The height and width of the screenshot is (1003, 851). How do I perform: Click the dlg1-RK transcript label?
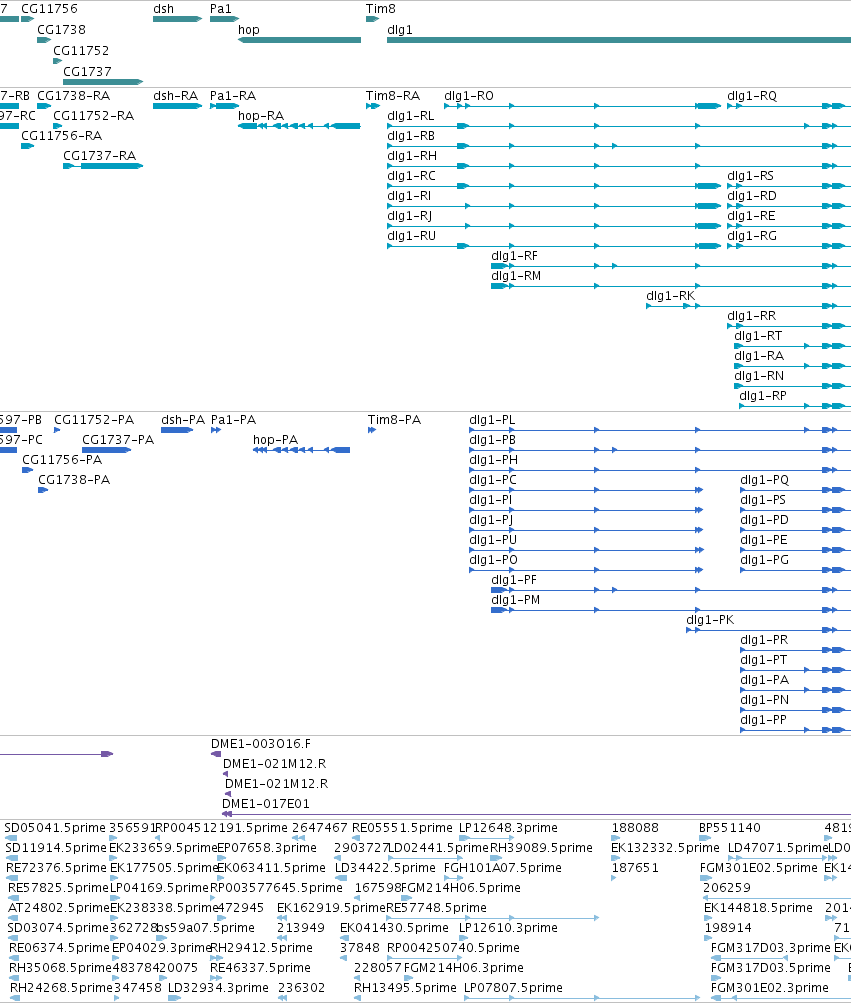(x=671, y=295)
